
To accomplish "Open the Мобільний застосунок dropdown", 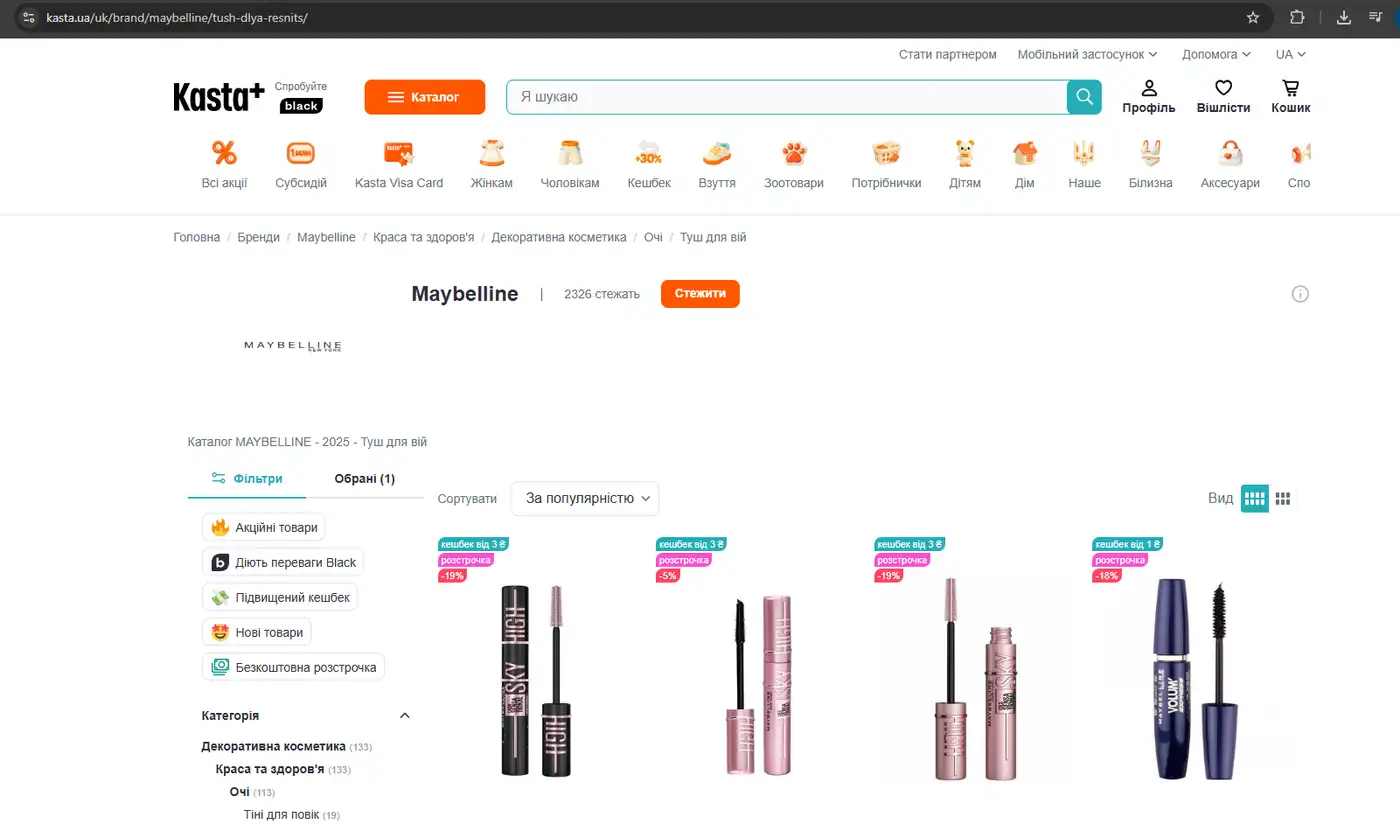I will [x=1087, y=54].
